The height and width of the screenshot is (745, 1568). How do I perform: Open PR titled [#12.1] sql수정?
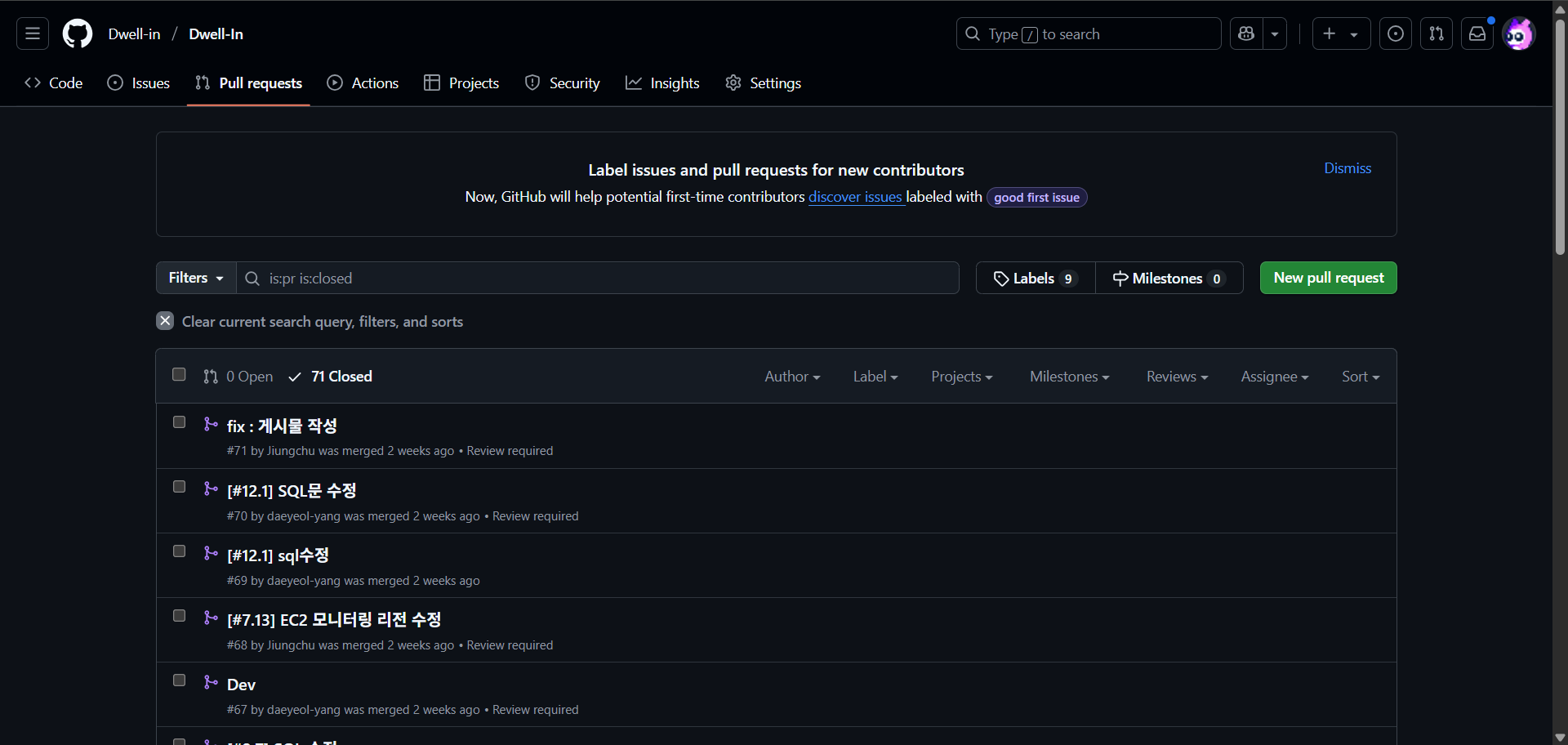tap(278, 555)
